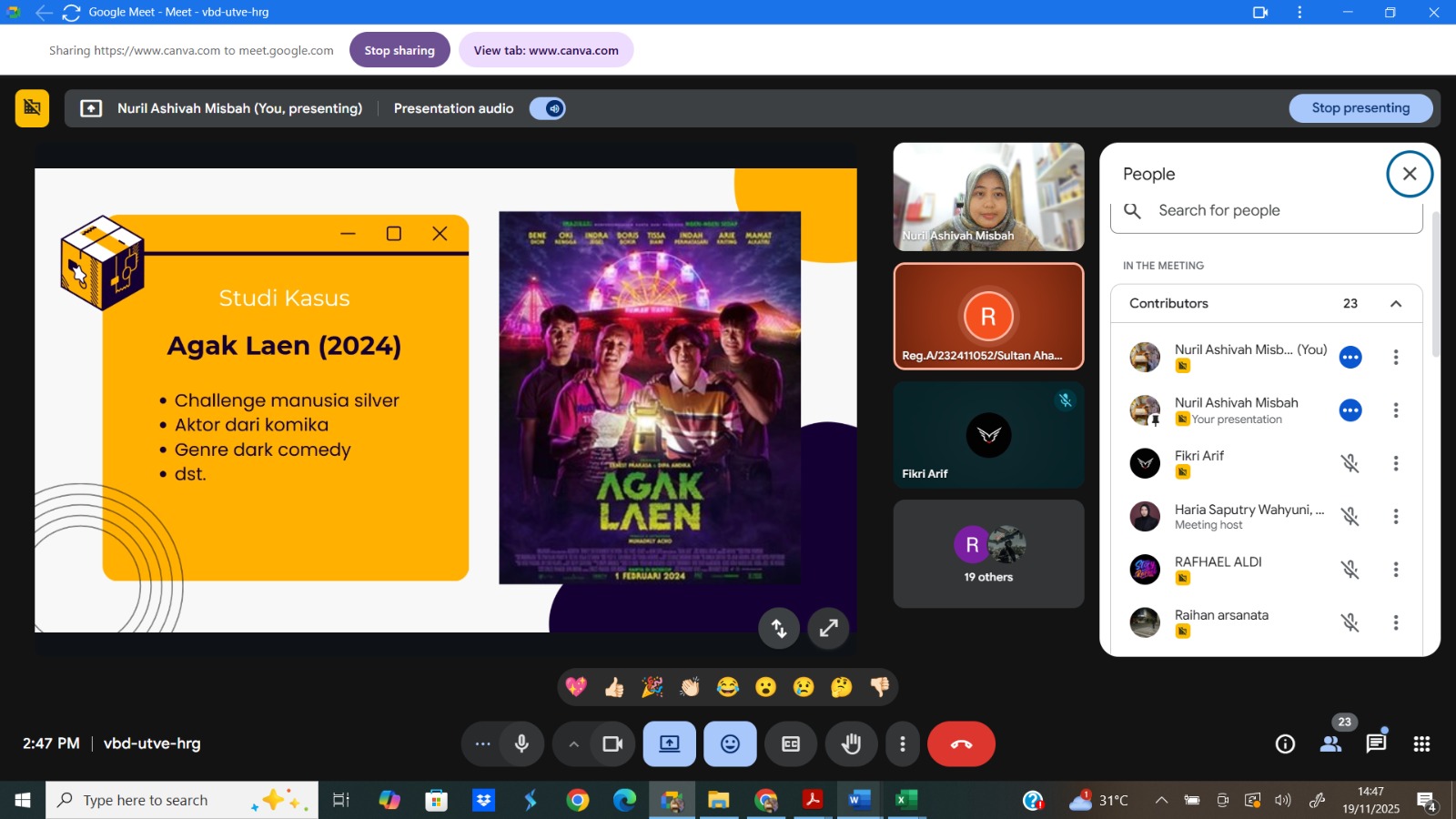Open more options for Fikri Arif
The width and height of the screenshot is (1456, 819).
tap(1395, 464)
